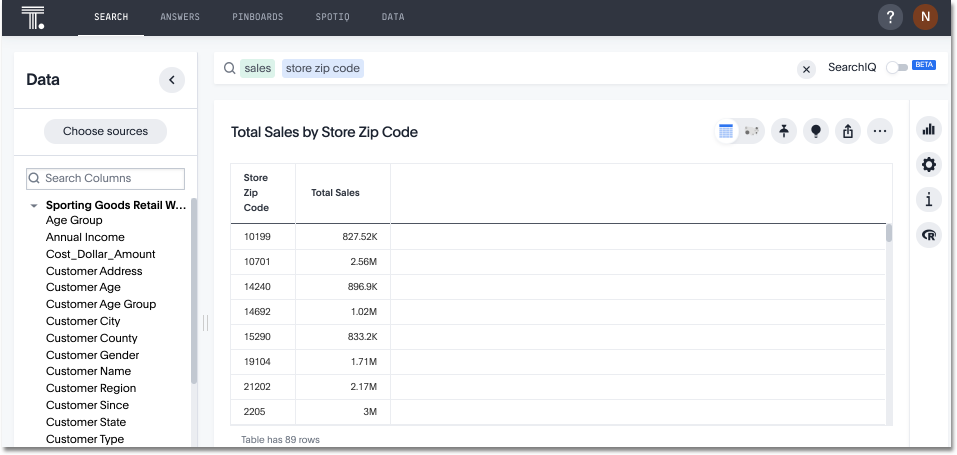The width and height of the screenshot is (957, 455).
Task: Open the more actions ellipsis menu
Action: tap(879, 131)
